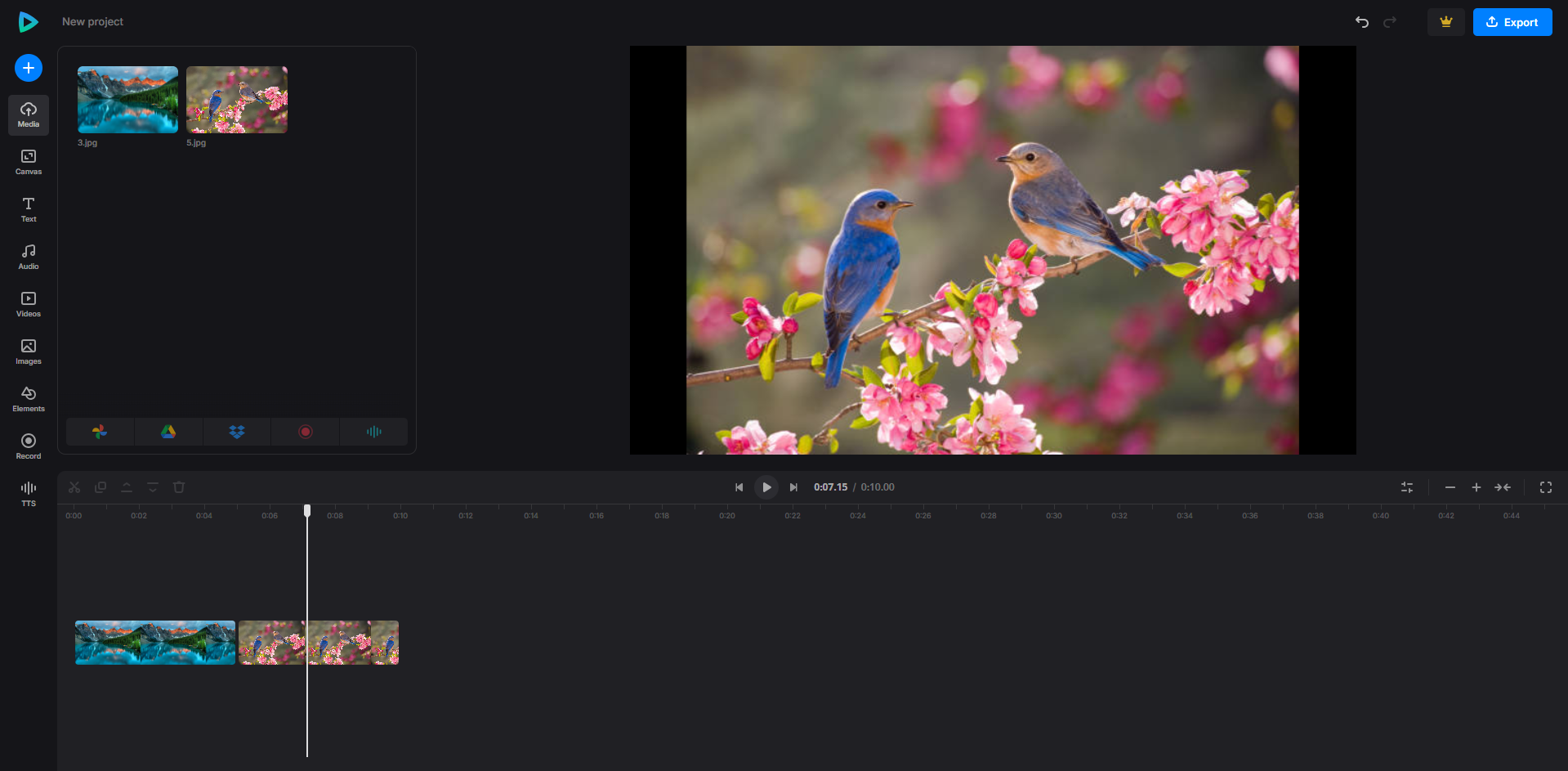
Task: Click the premium crown icon
Action: (1445, 22)
